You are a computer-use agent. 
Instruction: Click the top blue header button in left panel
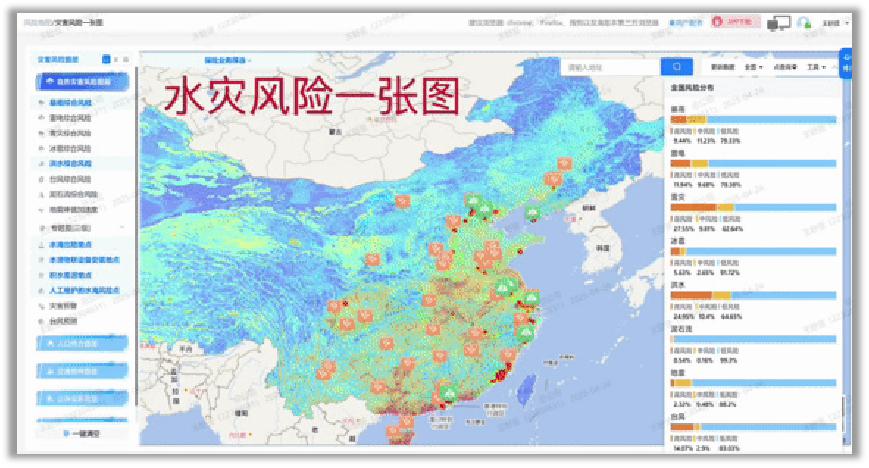tap(82, 82)
